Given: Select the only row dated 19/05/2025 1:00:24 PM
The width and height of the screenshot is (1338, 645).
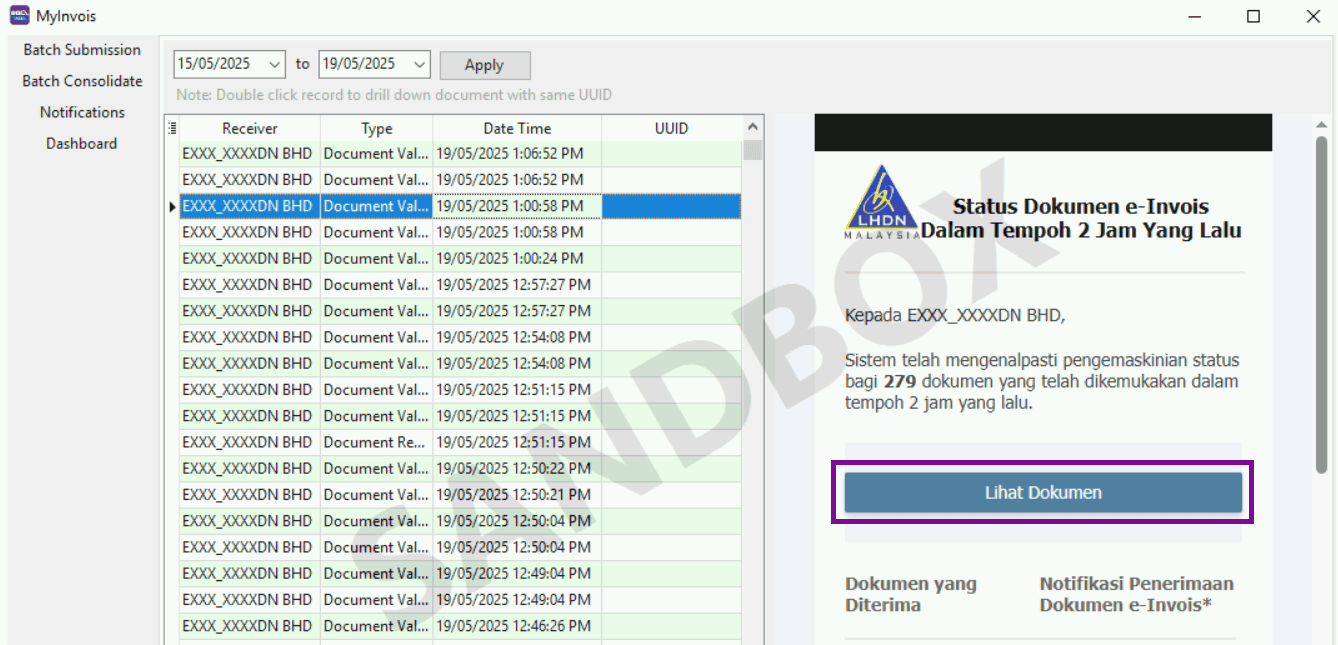Looking at the screenshot, I should coord(460,258).
